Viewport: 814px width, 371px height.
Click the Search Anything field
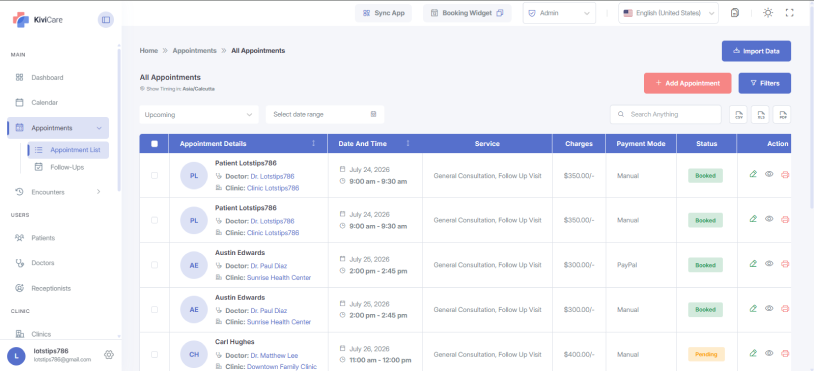click(666, 114)
